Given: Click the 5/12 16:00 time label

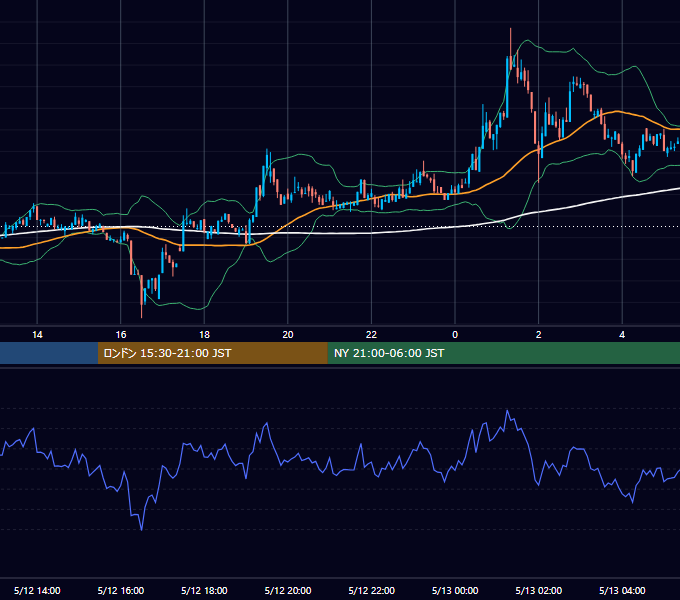Looking at the screenshot, I should [x=121, y=590].
